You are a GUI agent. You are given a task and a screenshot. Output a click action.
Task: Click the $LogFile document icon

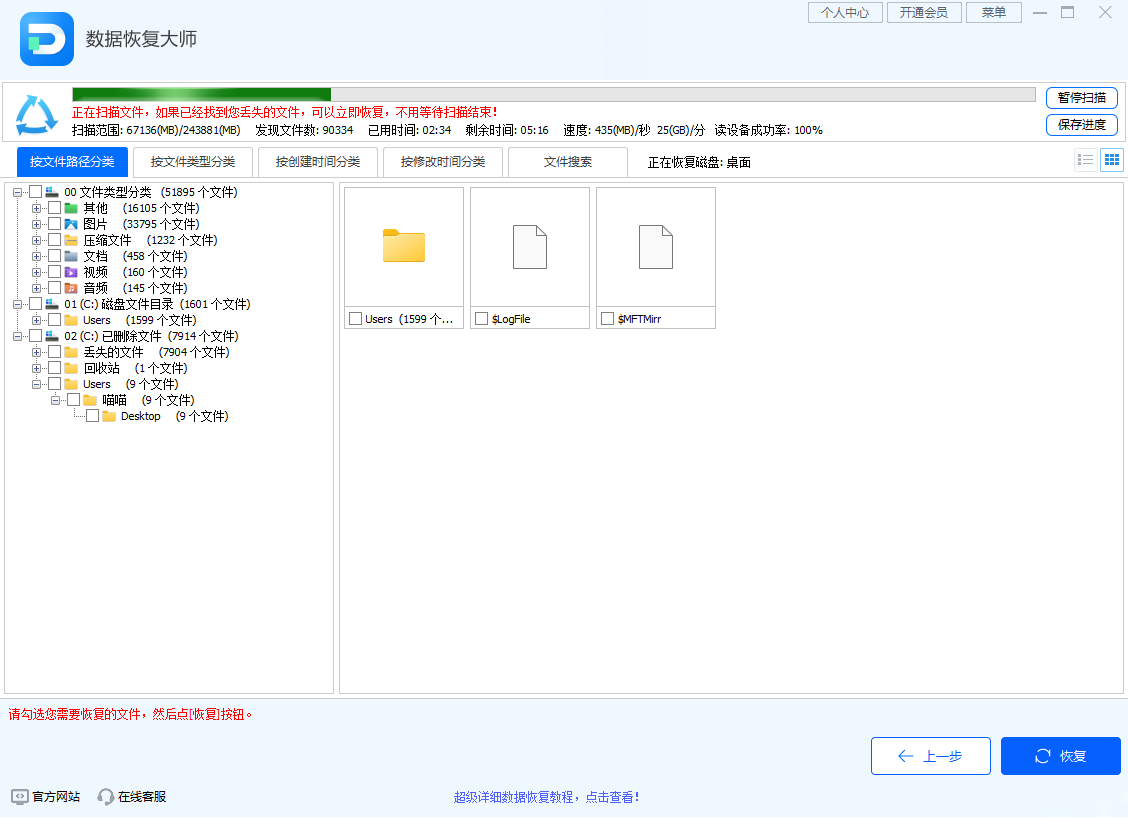pyautogui.click(x=529, y=246)
